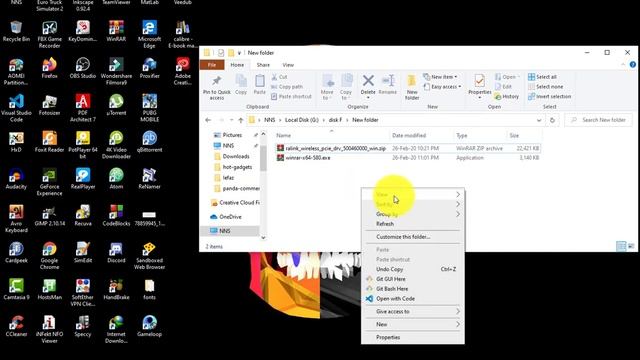Switch to the View ribbon tab

[x=288, y=65]
